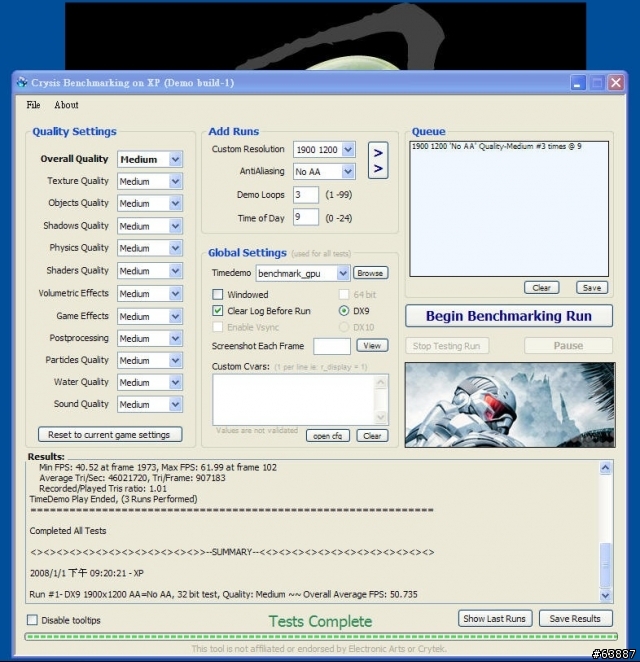Click the 'Completed All Tests' line
The height and width of the screenshot is (662, 640).
(68, 531)
